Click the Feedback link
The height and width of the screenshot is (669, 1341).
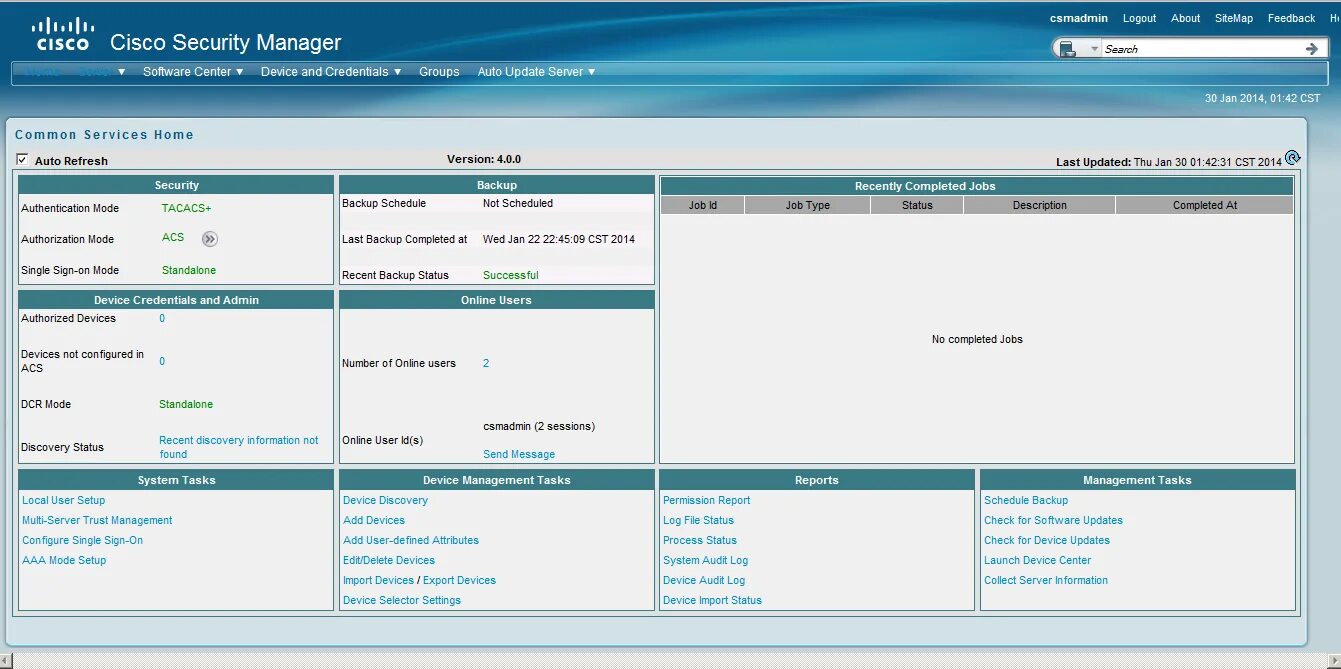point(1291,18)
